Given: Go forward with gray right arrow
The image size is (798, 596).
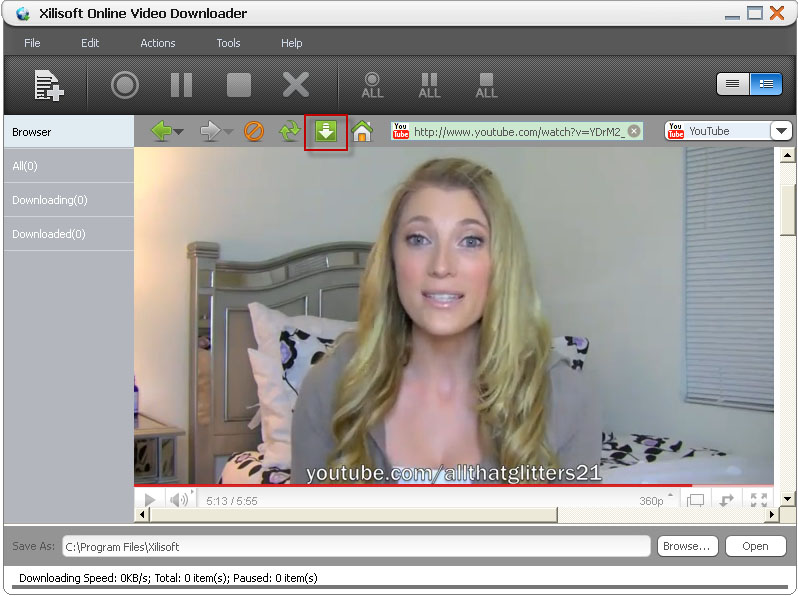Looking at the screenshot, I should click(210, 131).
